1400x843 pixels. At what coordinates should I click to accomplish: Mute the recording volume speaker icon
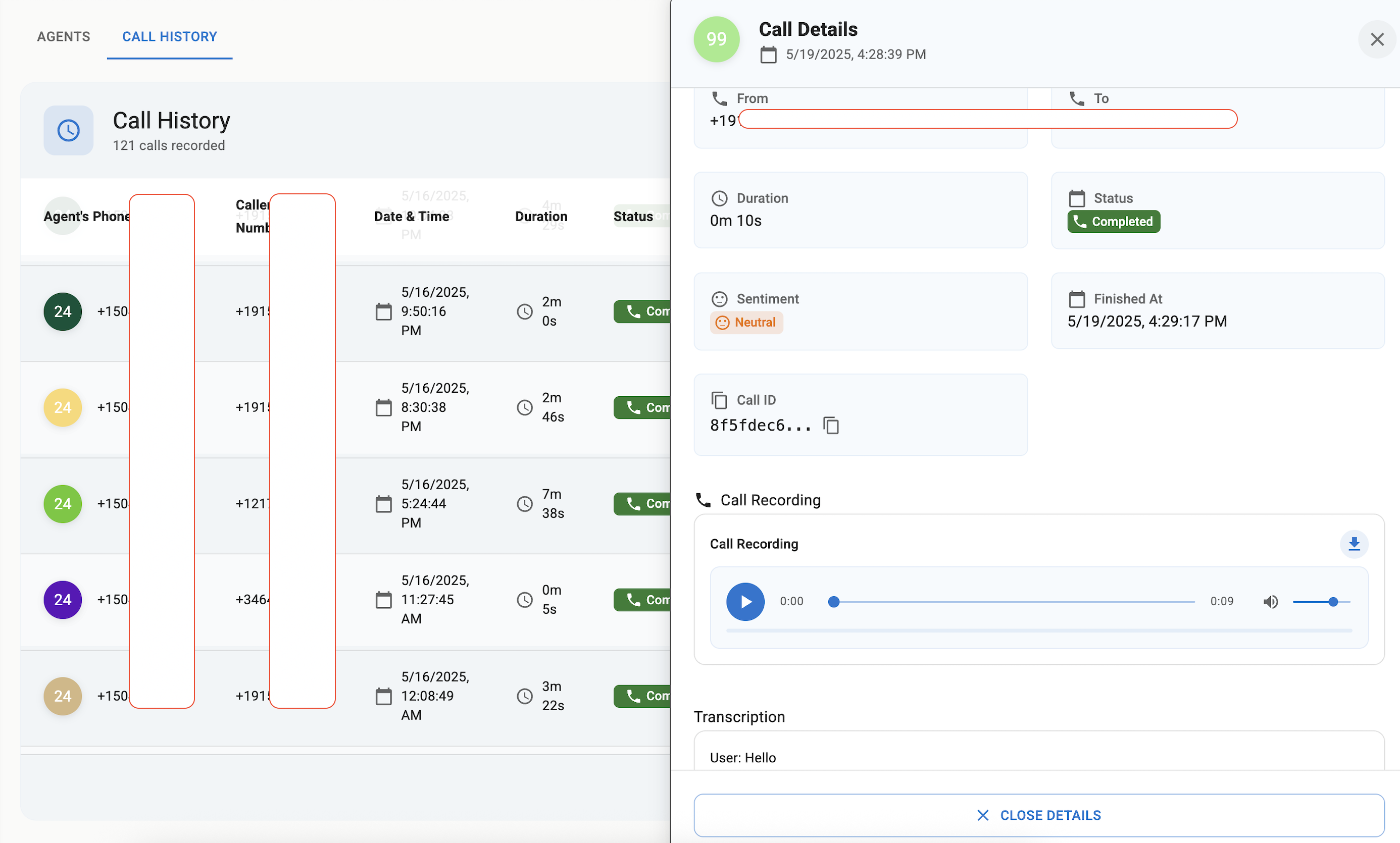pos(1271,602)
